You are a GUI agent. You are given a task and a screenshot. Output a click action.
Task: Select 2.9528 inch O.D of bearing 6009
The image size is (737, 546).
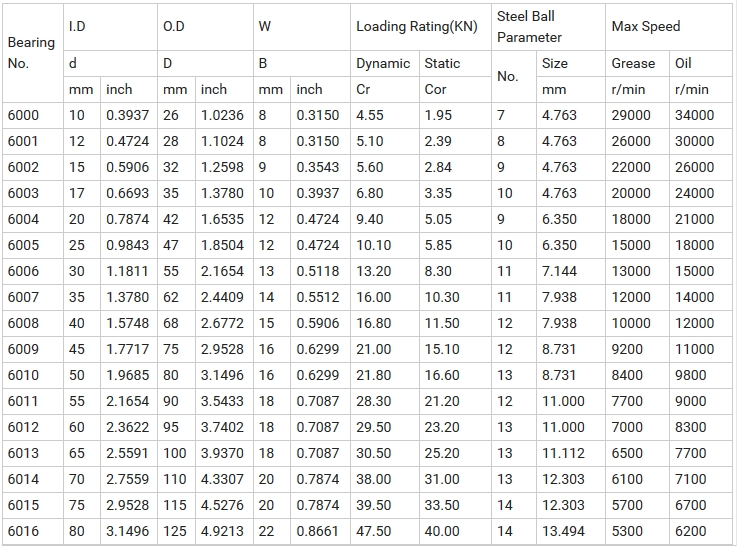click(222, 349)
